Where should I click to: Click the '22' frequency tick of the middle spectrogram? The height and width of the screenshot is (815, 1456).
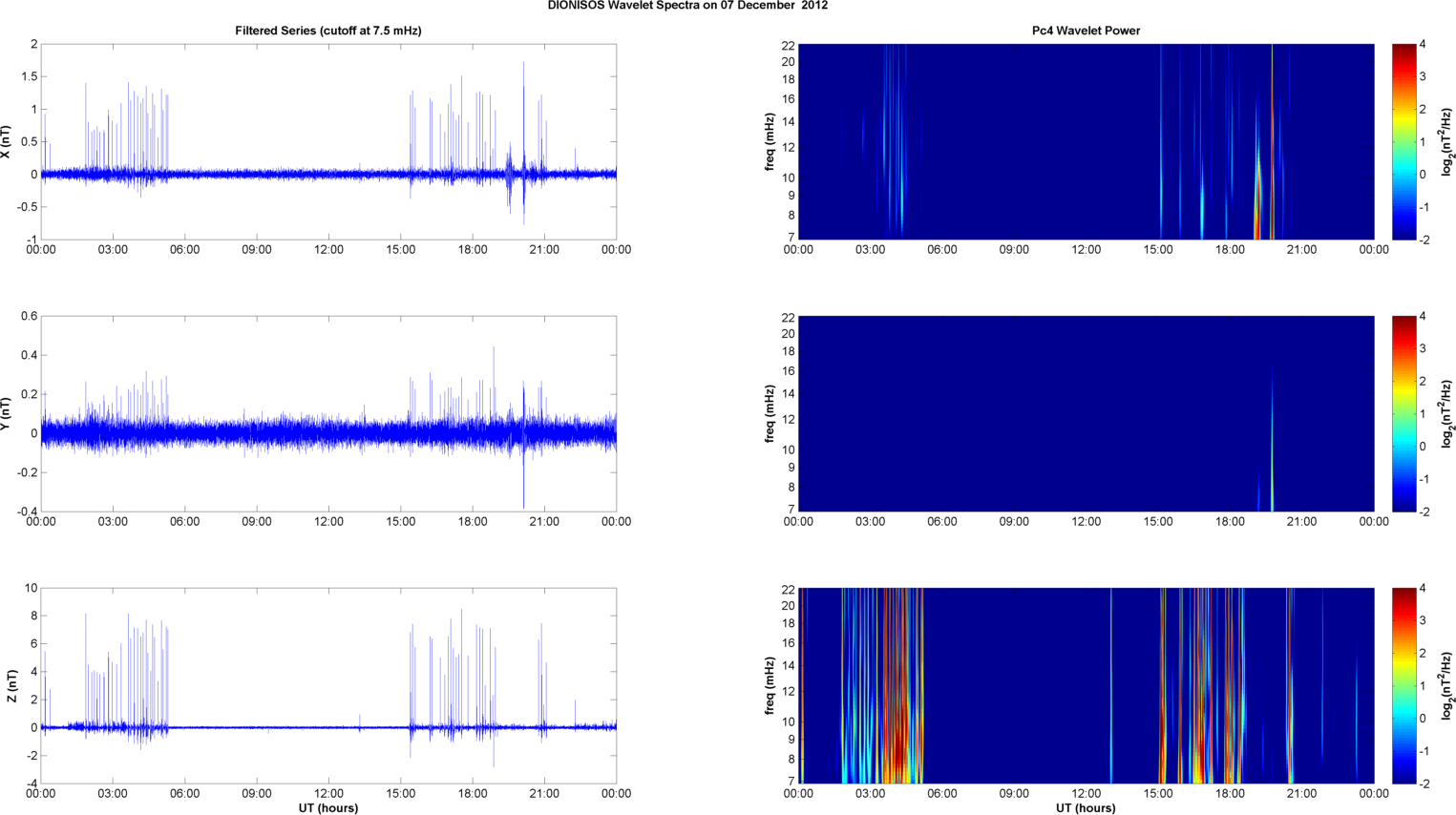(789, 318)
